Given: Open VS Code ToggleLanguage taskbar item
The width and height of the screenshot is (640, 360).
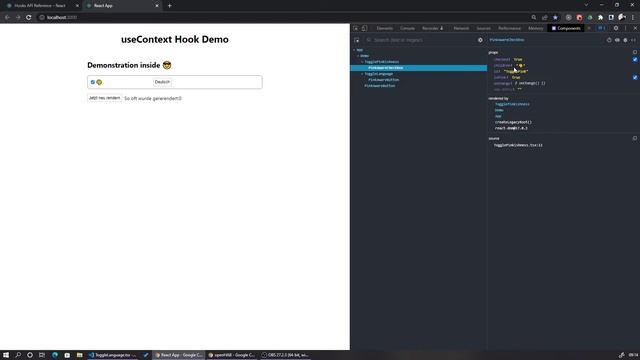Looking at the screenshot, I should point(113,355).
